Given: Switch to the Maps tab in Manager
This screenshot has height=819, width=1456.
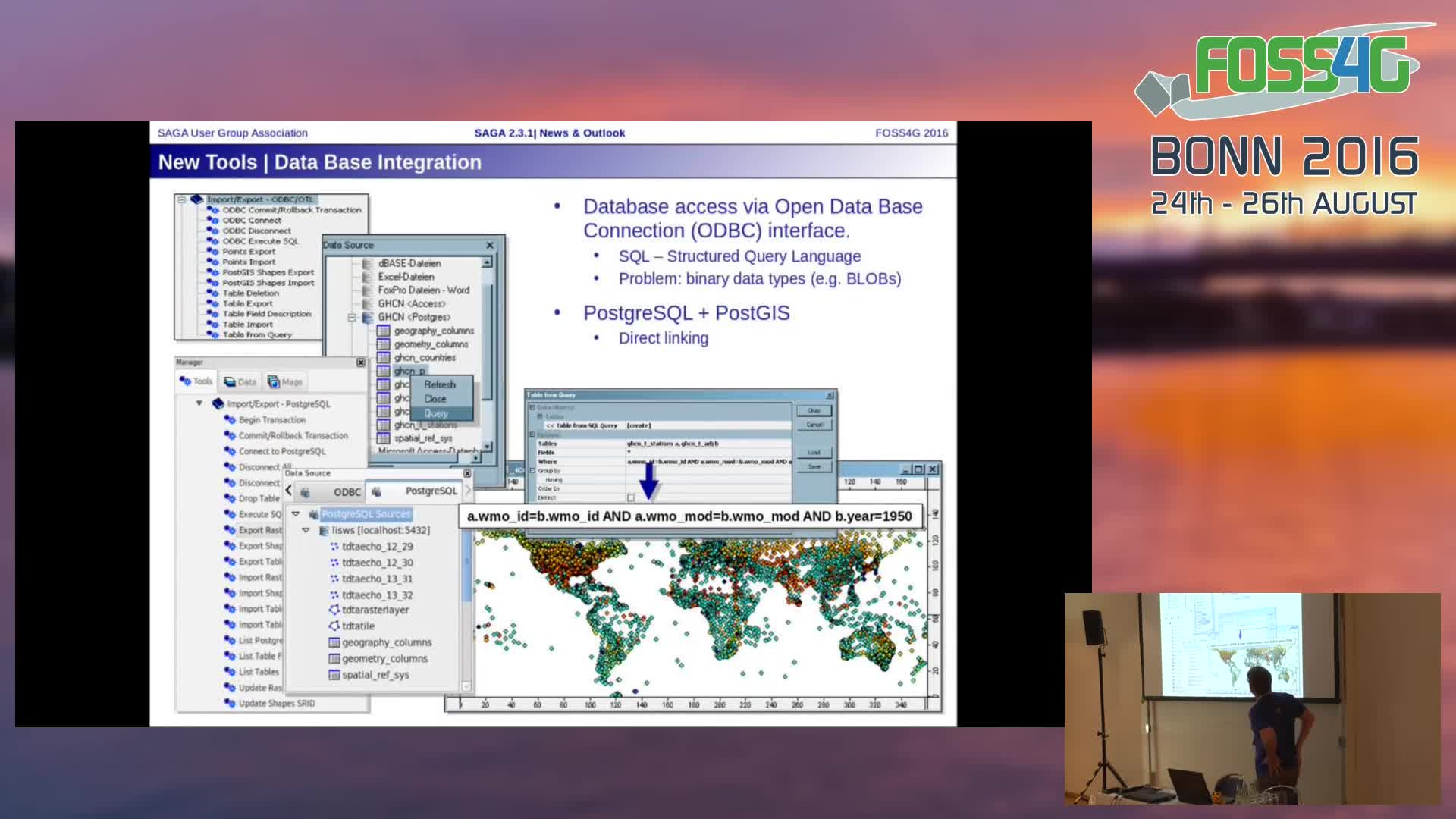Looking at the screenshot, I should (285, 382).
